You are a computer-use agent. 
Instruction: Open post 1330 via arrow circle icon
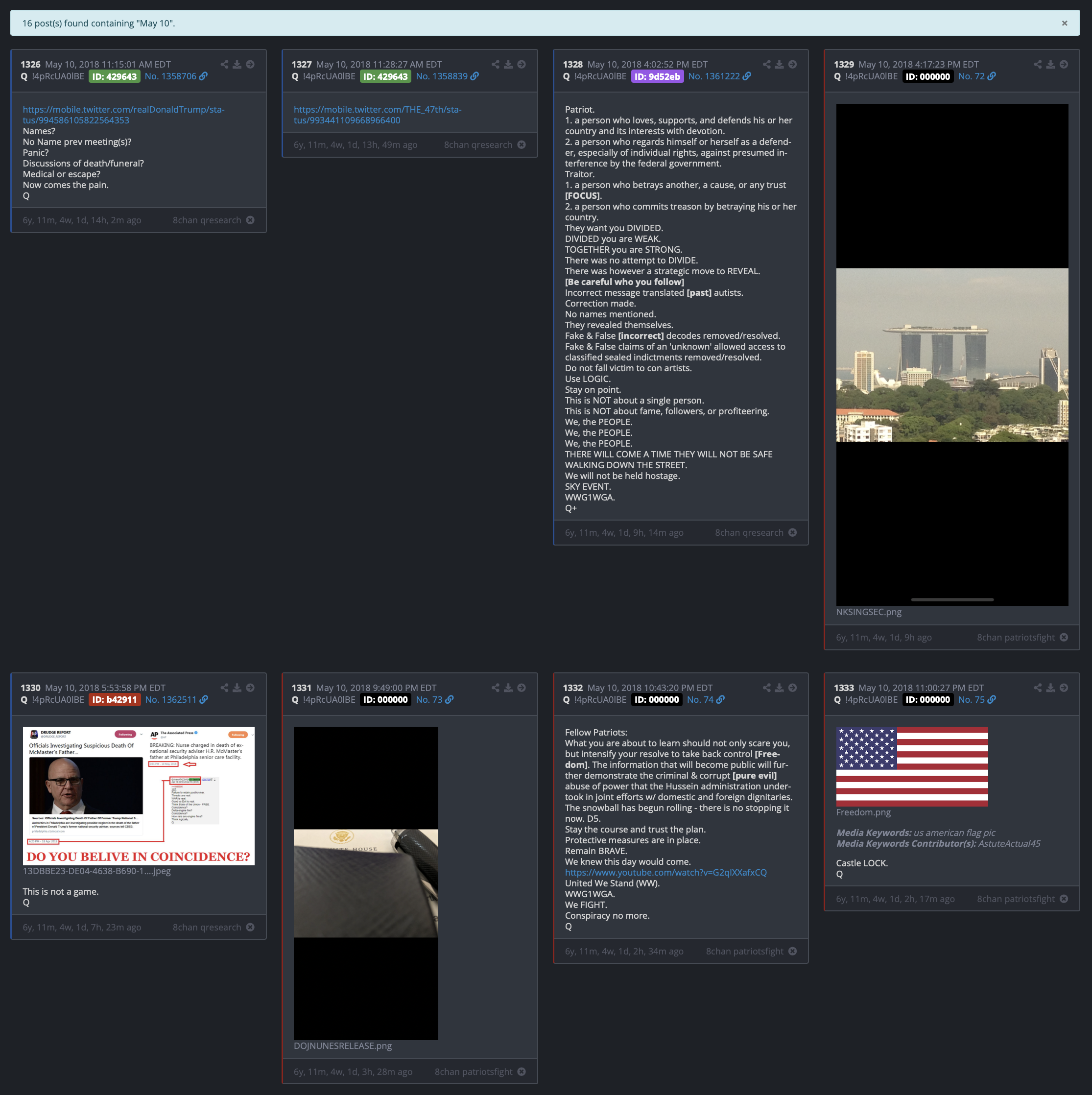point(250,688)
